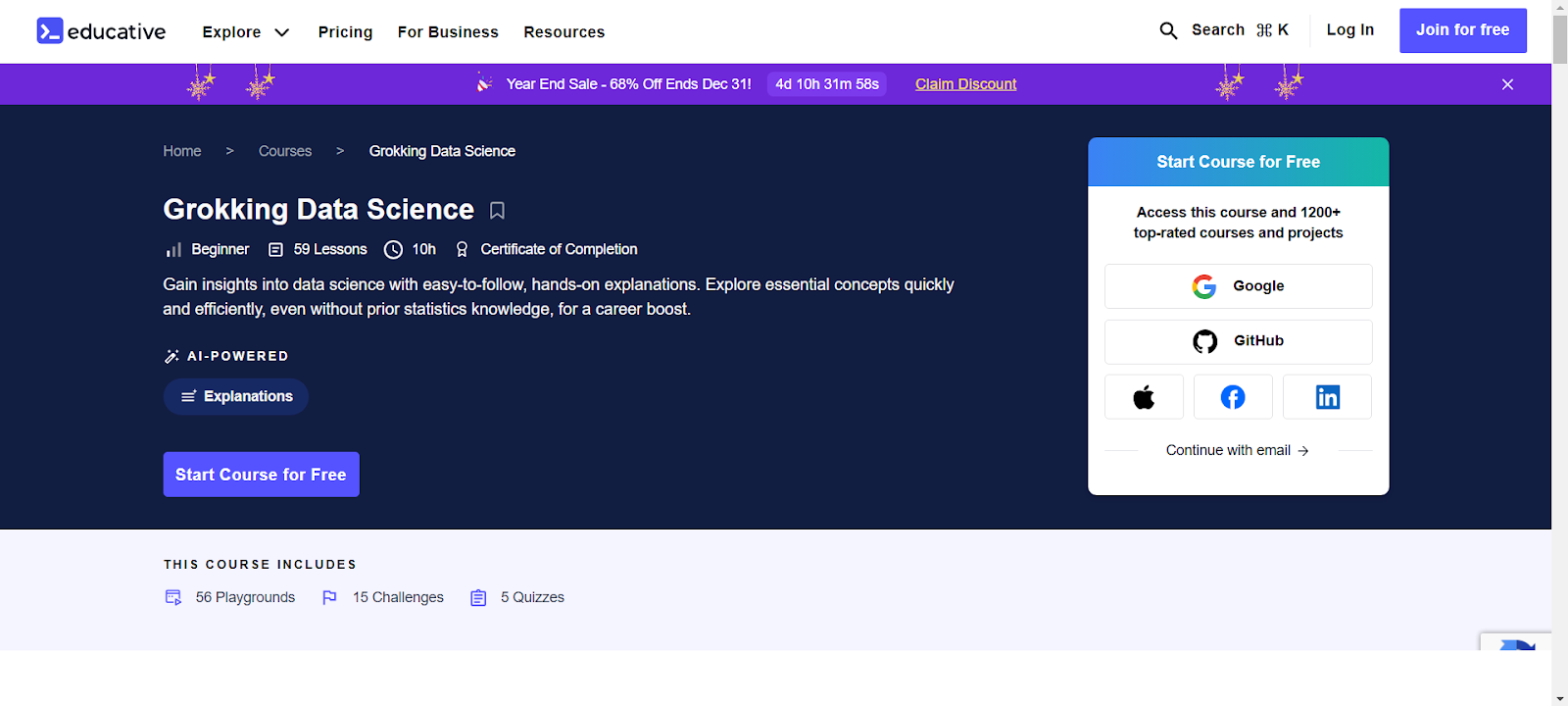Image resolution: width=1568 pixels, height=706 pixels.
Task: Click Grokking Data Science breadcrumb
Action: tap(442, 151)
